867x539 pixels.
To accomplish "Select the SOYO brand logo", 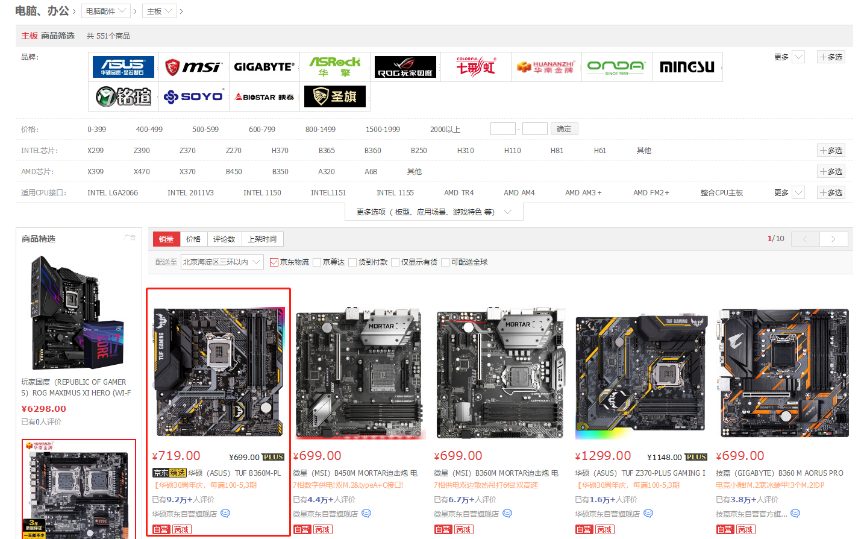I will [x=194, y=97].
